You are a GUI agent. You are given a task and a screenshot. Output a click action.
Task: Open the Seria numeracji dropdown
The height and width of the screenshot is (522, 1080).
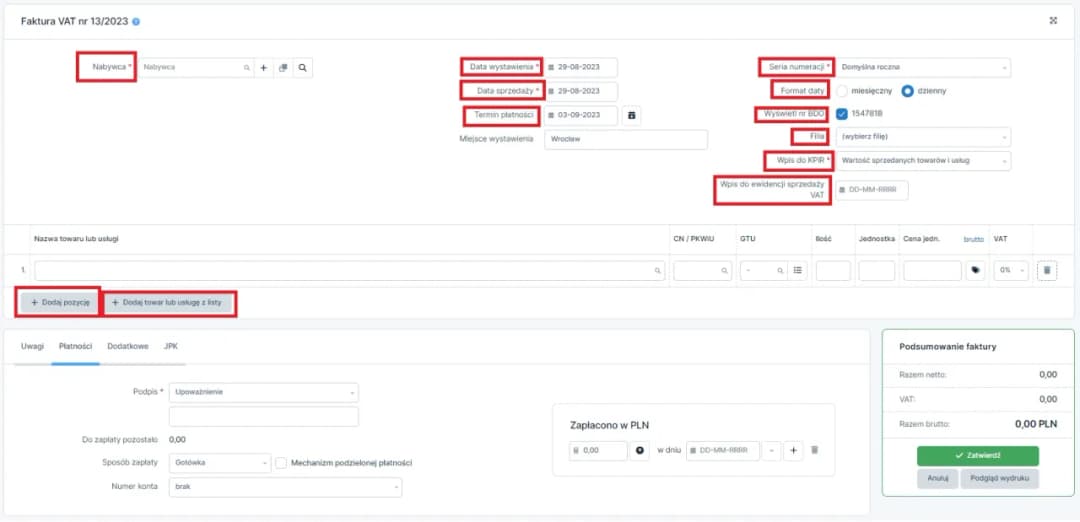923,68
